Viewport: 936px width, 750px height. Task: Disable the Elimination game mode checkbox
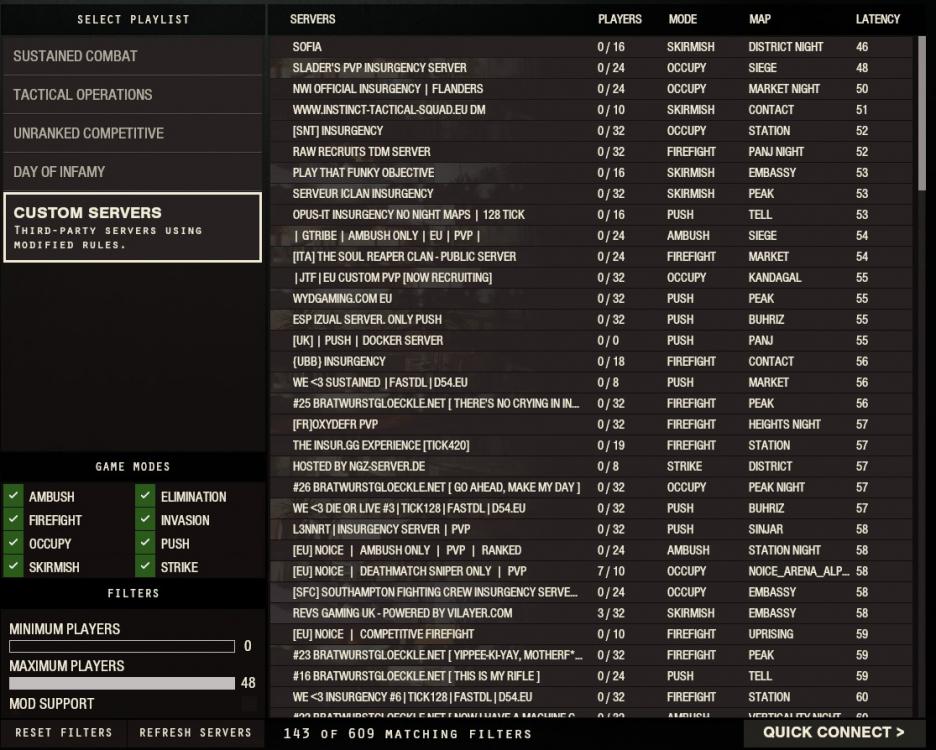pyautogui.click(x=146, y=496)
